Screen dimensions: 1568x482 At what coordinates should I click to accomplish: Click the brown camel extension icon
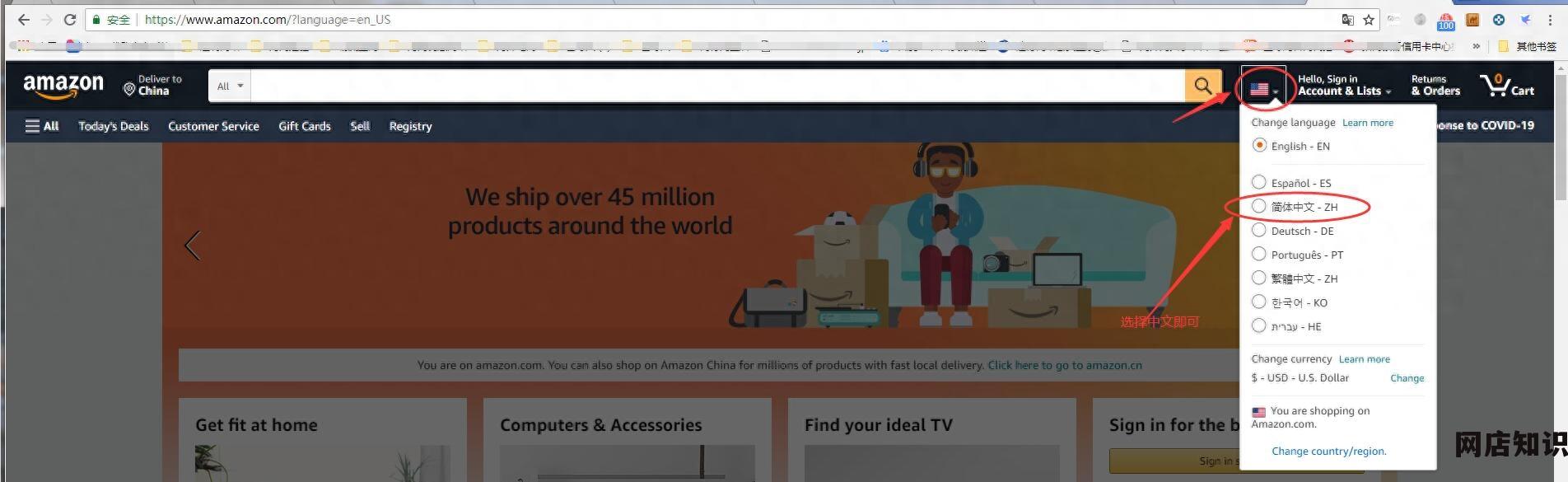click(x=1472, y=20)
